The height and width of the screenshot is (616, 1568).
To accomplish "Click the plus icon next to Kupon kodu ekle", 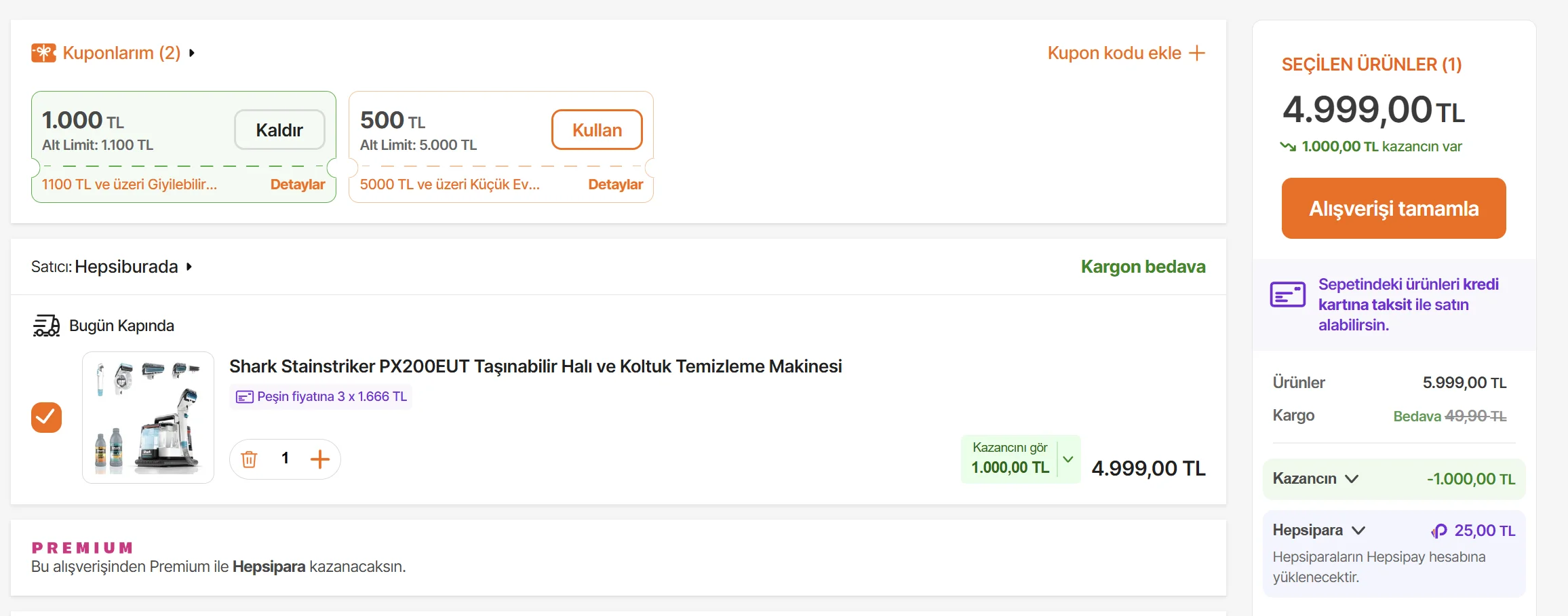I will [x=1197, y=53].
